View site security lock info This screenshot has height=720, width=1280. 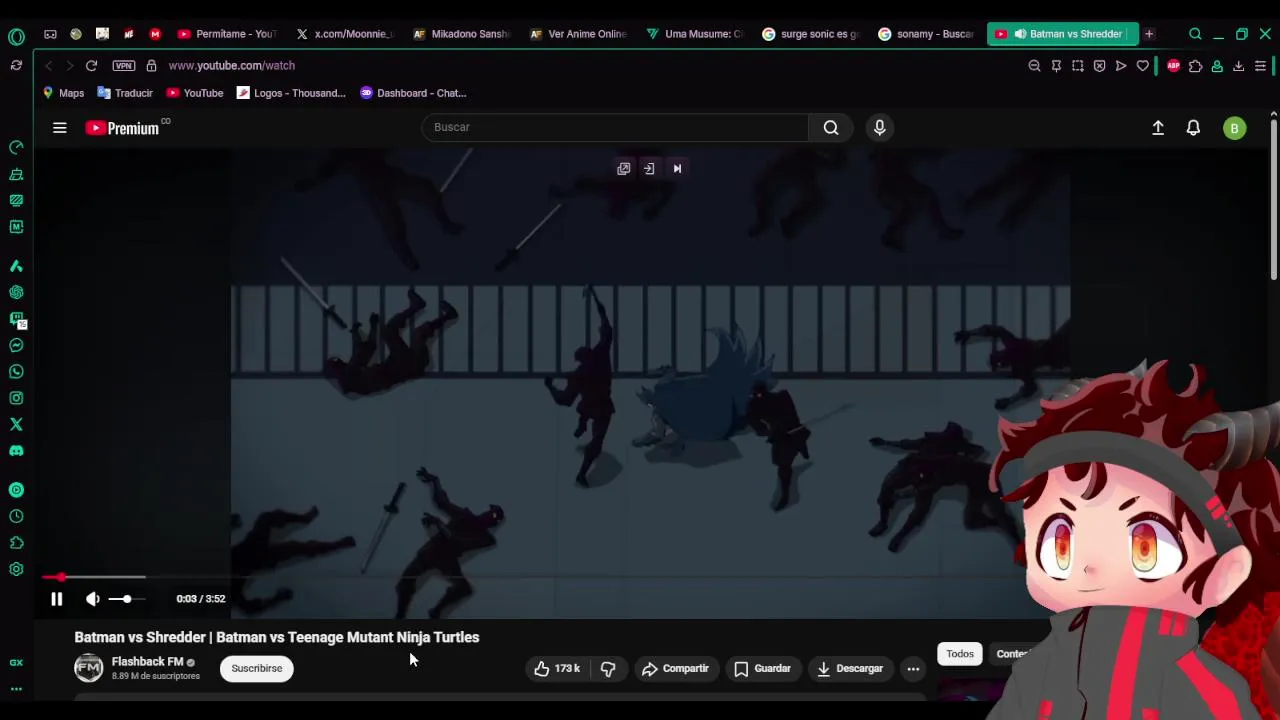151,65
